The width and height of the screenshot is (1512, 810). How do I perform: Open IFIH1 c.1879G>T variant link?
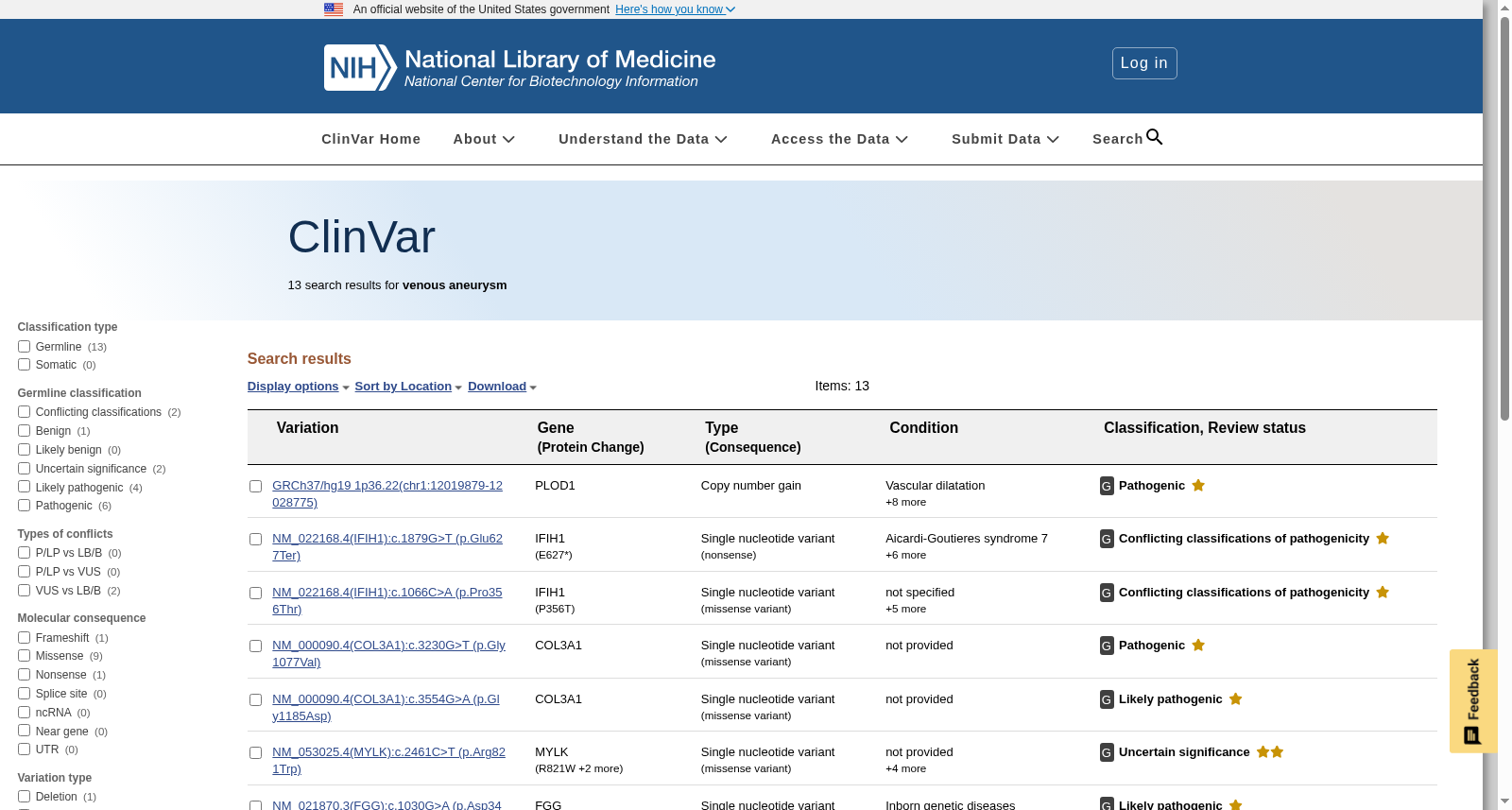click(387, 547)
